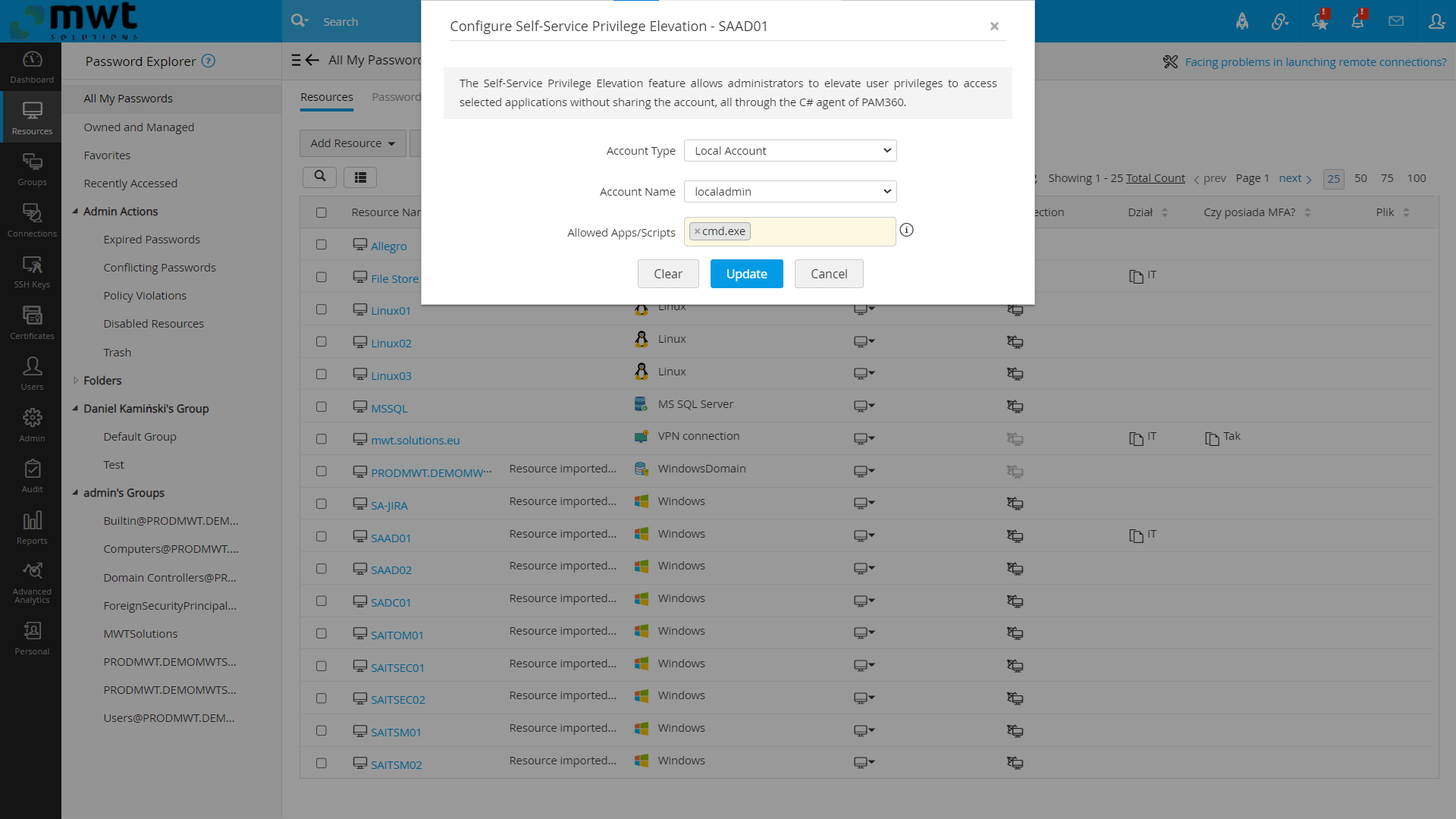Check new mail notifications via envelope icon
Screen dimensions: 1456x819
pos(1396,20)
